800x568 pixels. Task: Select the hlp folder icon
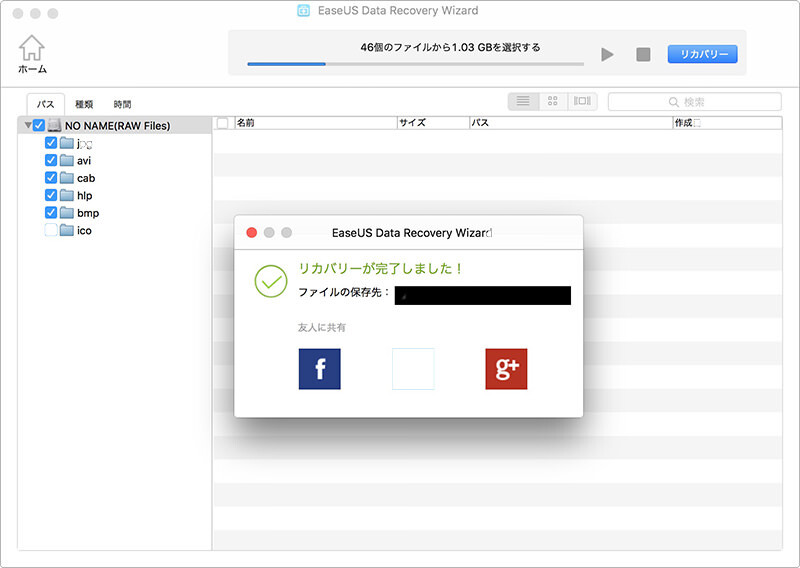67,195
